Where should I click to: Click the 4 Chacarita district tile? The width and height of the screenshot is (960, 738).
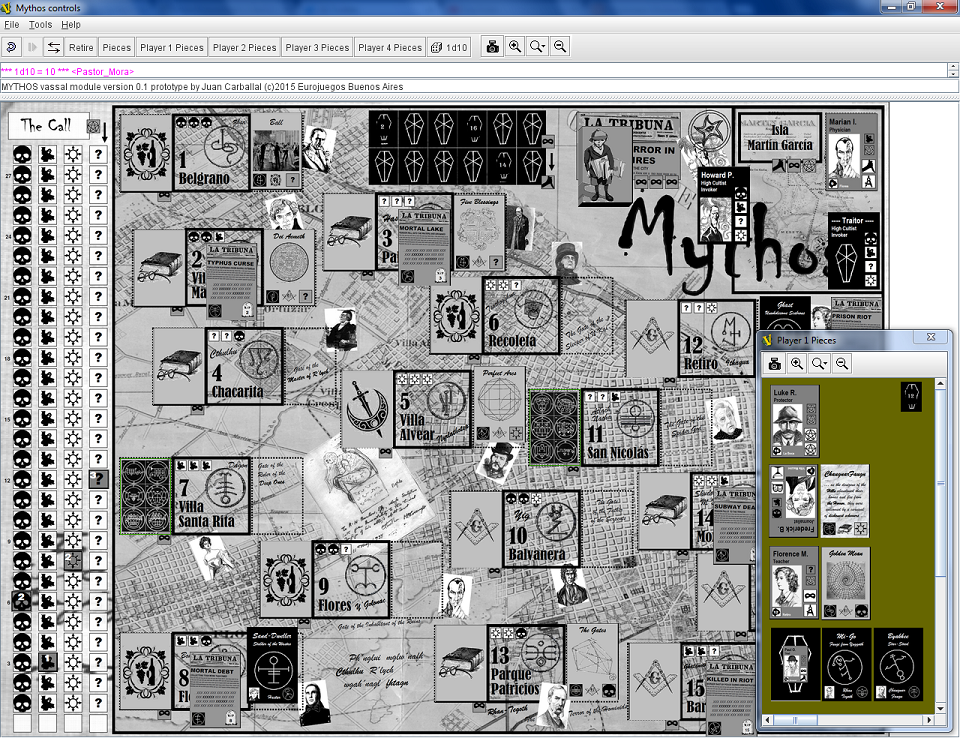(244, 366)
